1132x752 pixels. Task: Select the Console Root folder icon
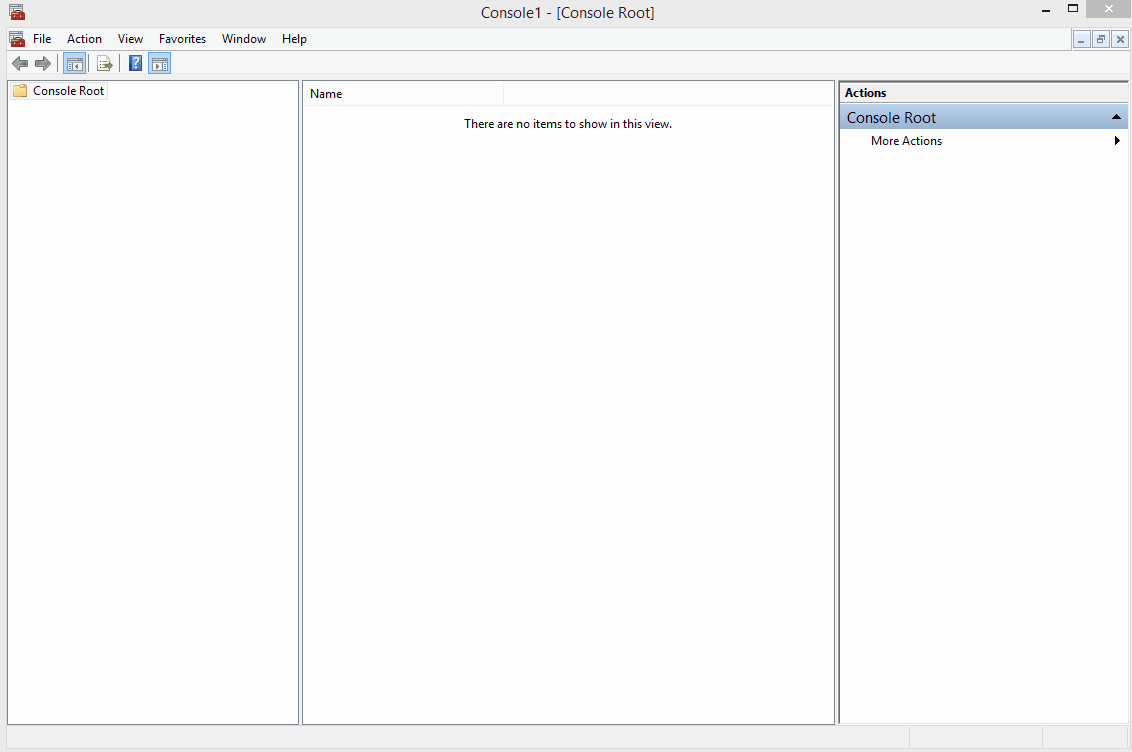pos(20,91)
